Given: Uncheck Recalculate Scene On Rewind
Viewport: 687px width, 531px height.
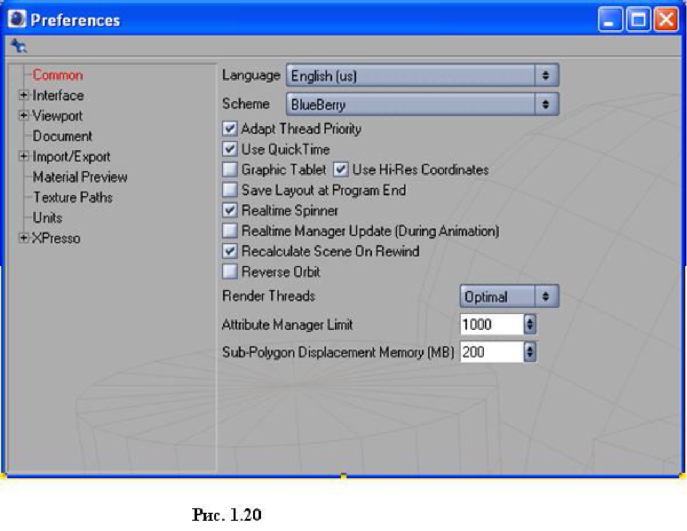Looking at the screenshot, I should point(230,251).
